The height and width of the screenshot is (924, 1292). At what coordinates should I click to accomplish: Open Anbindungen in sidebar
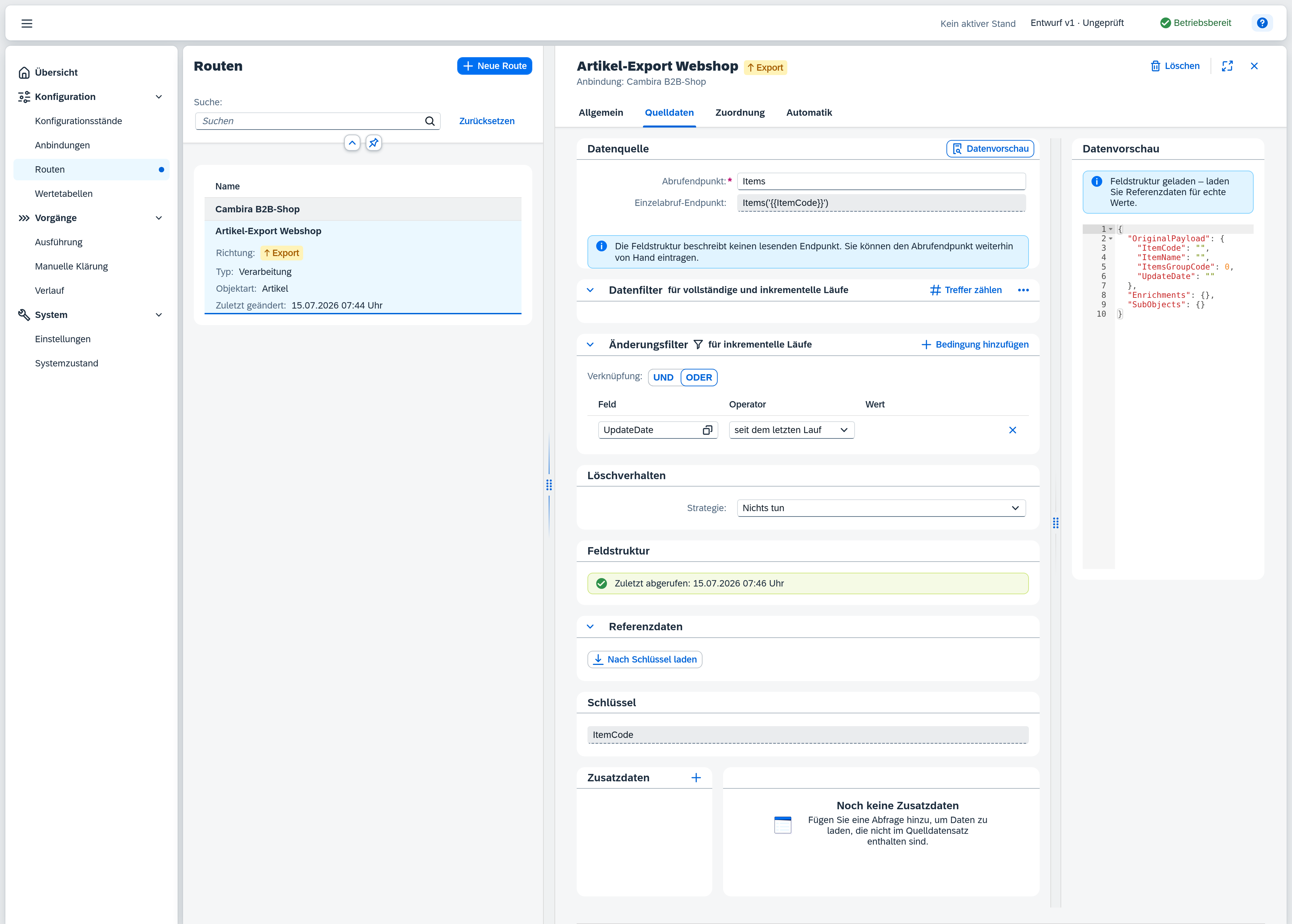click(x=91, y=145)
